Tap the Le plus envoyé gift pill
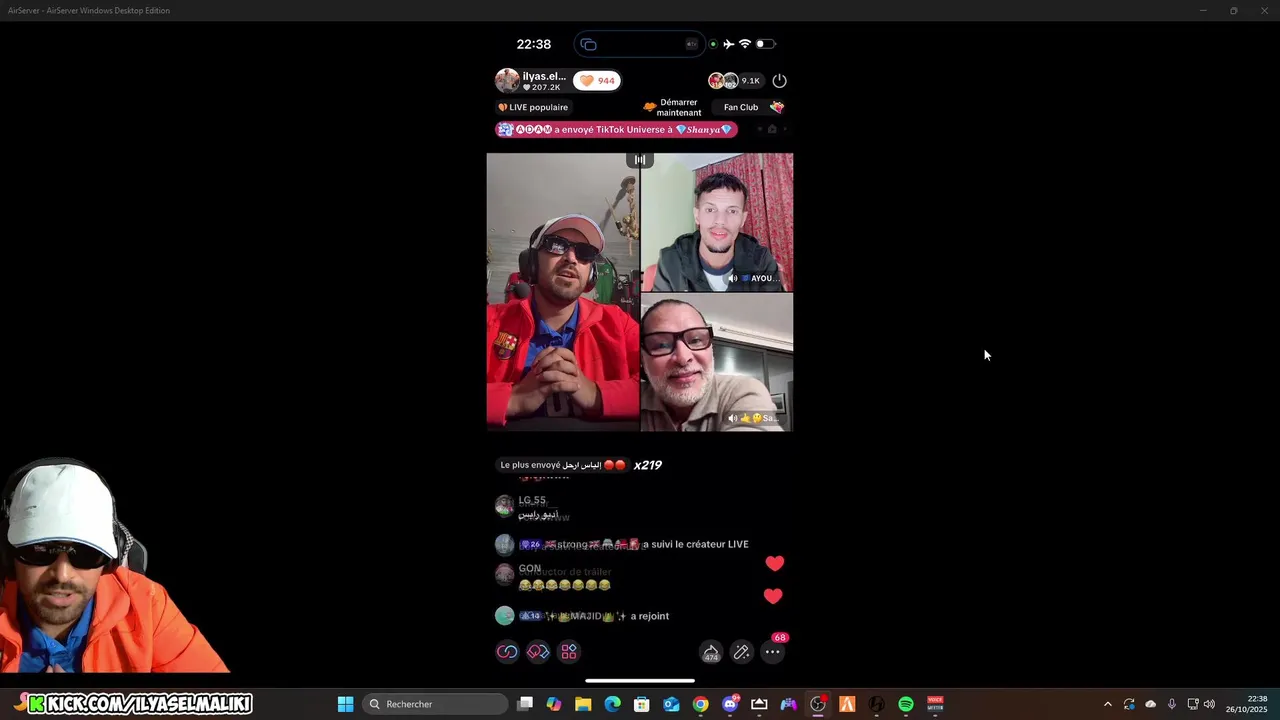The image size is (1280, 720). [x=563, y=465]
